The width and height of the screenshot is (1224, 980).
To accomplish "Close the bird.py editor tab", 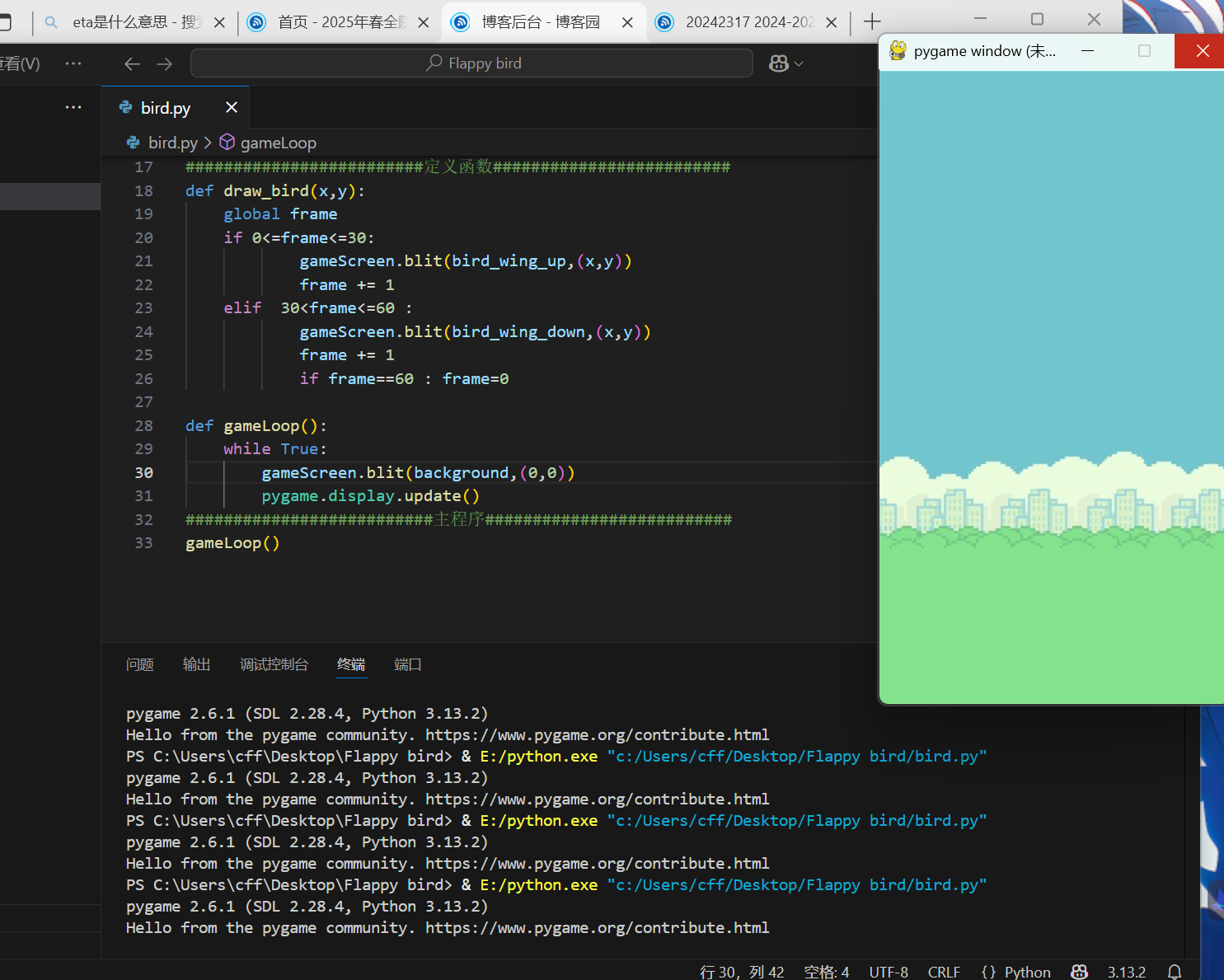I will point(232,107).
